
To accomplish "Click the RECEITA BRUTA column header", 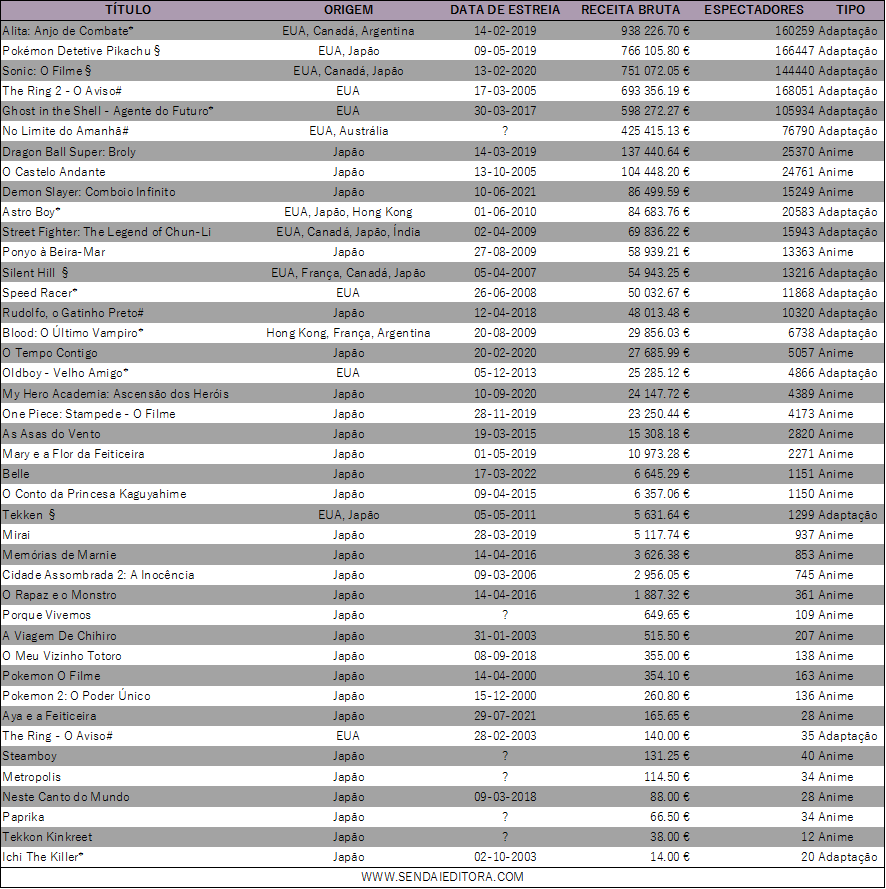I will (x=630, y=10).
